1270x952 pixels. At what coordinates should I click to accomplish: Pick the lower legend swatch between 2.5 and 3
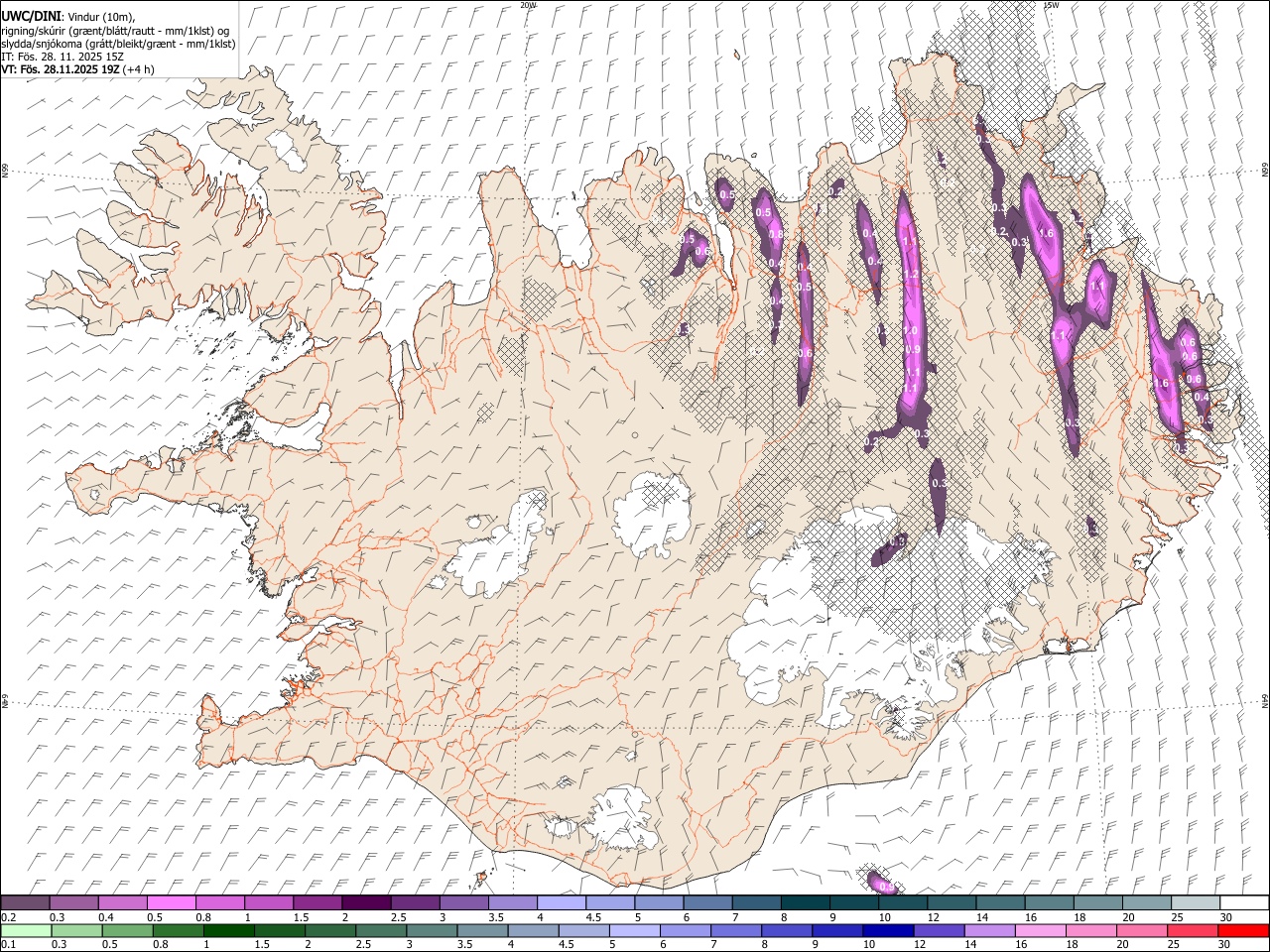click(381, 931)
